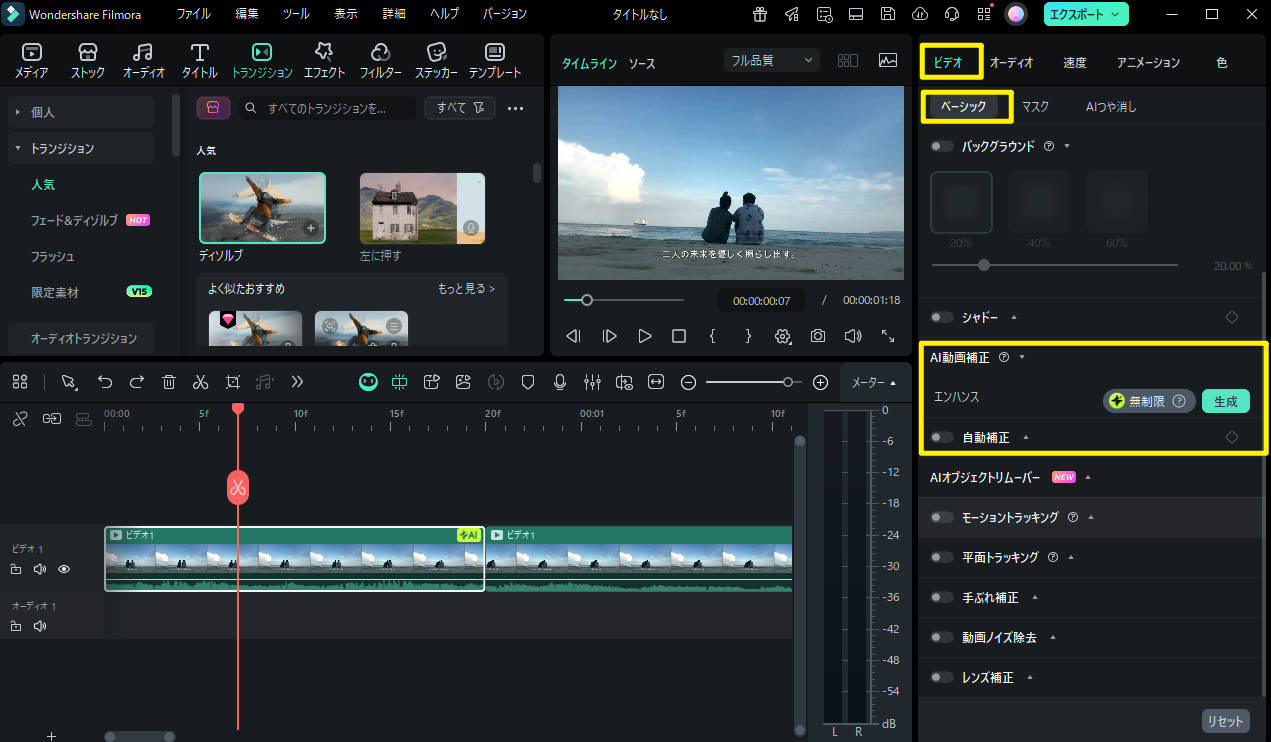
Task: Open the ヘルプ menu in the menu bar
Action: (443, 14)
